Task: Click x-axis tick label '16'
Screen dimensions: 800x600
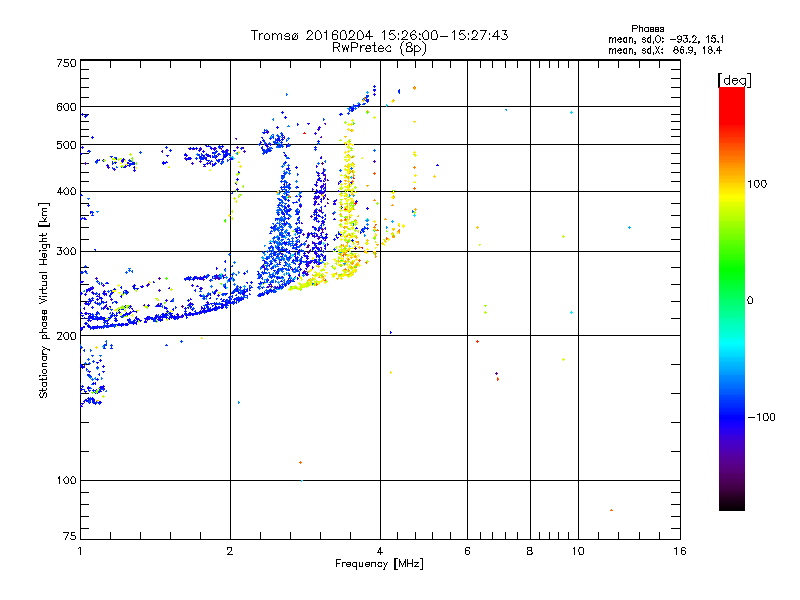Action: [680, 551]
